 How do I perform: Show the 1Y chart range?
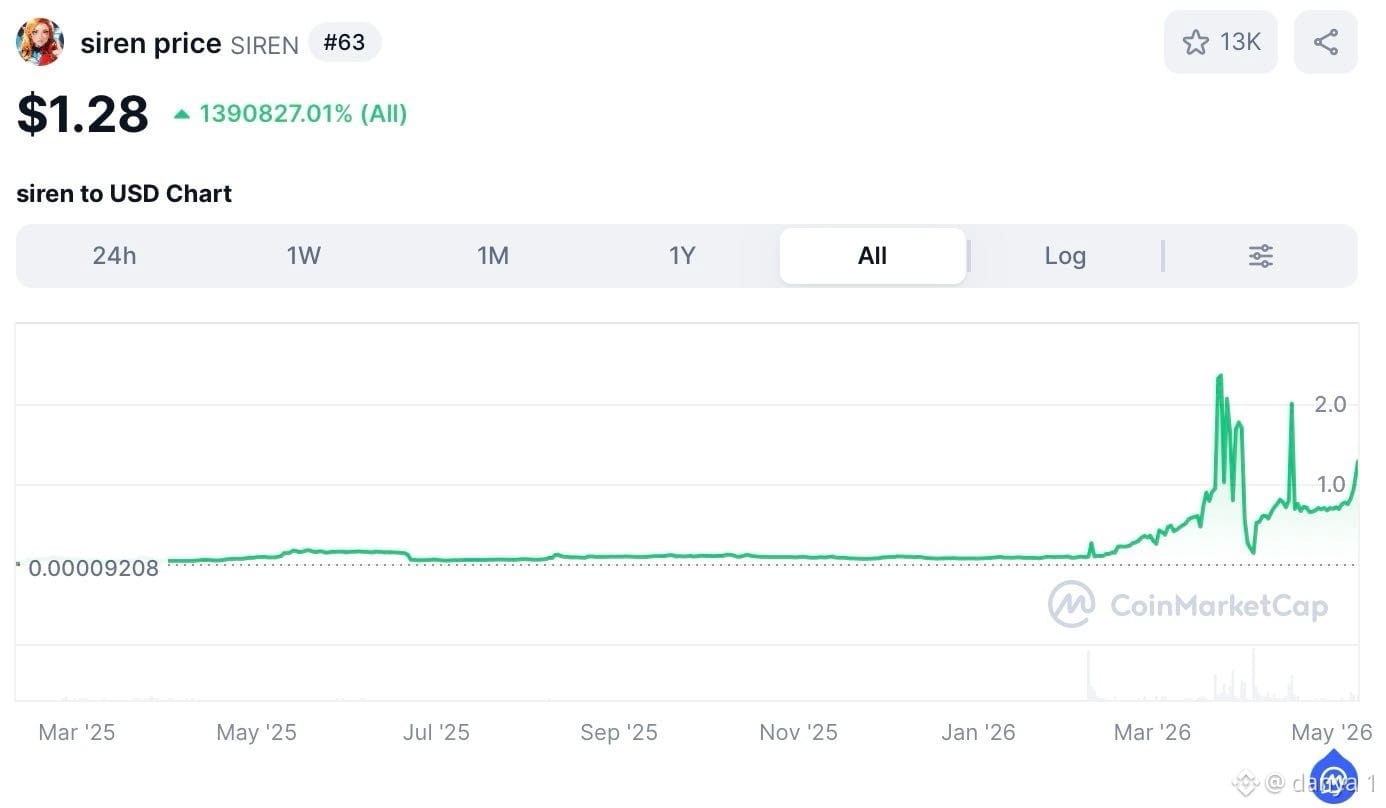point(682,256)
